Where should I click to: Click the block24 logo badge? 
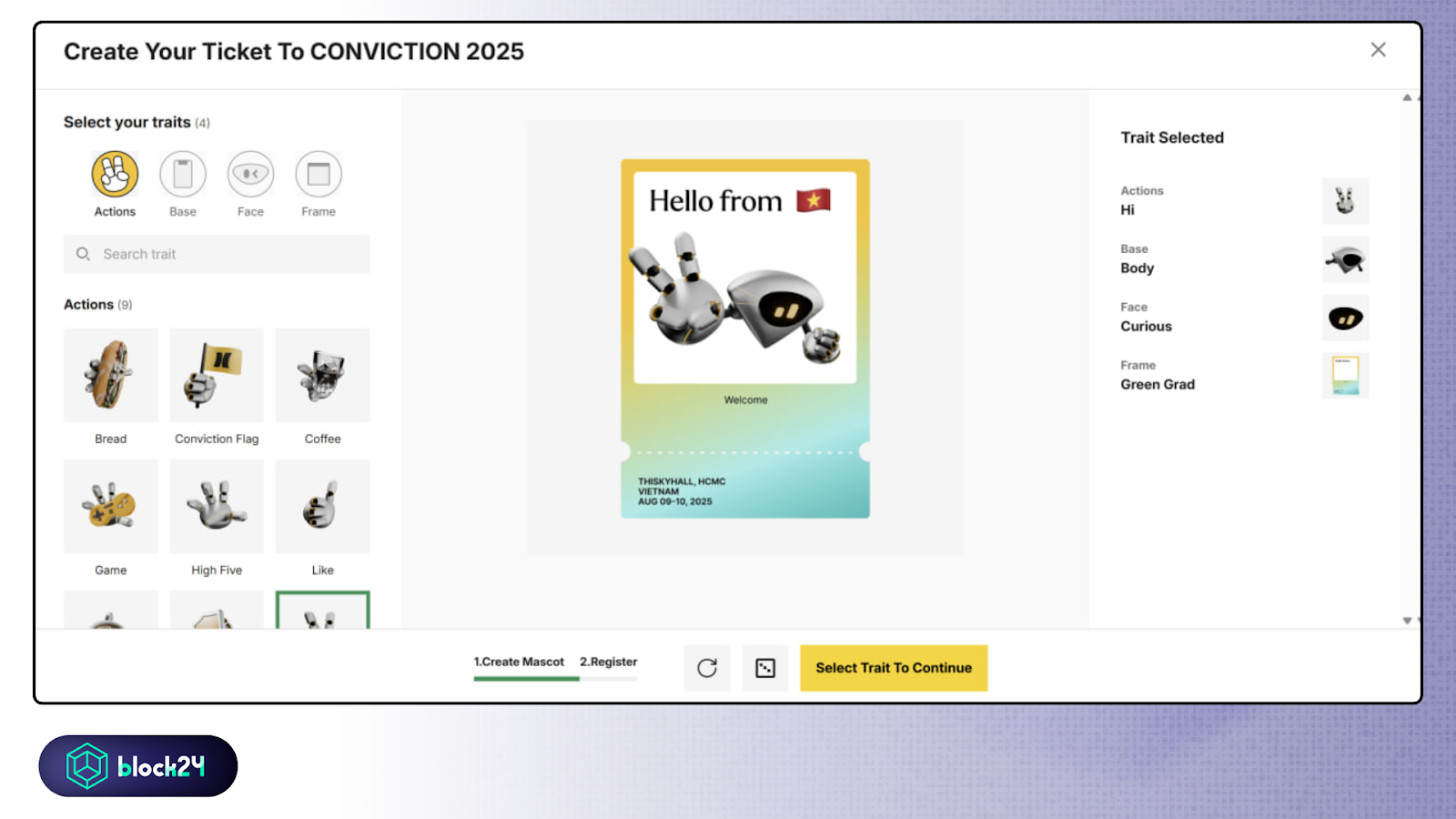click(138, 766)
